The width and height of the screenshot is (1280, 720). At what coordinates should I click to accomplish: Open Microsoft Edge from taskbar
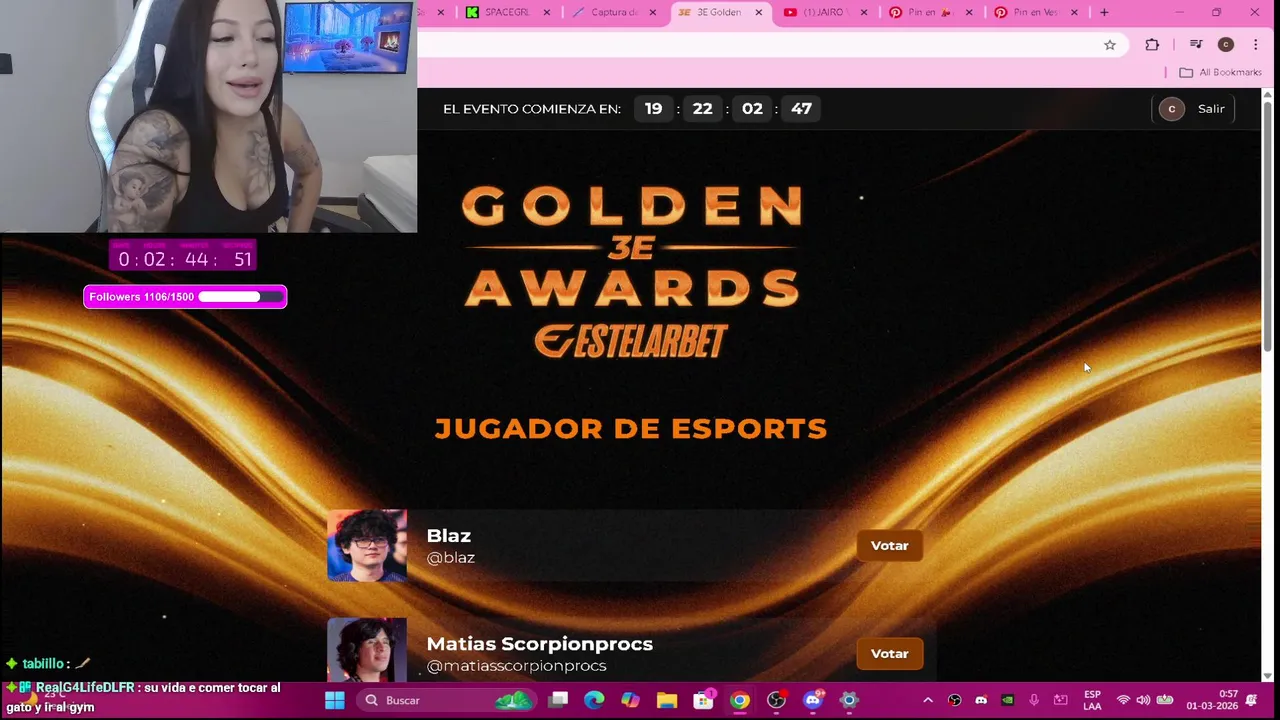(x=594, y=700)
